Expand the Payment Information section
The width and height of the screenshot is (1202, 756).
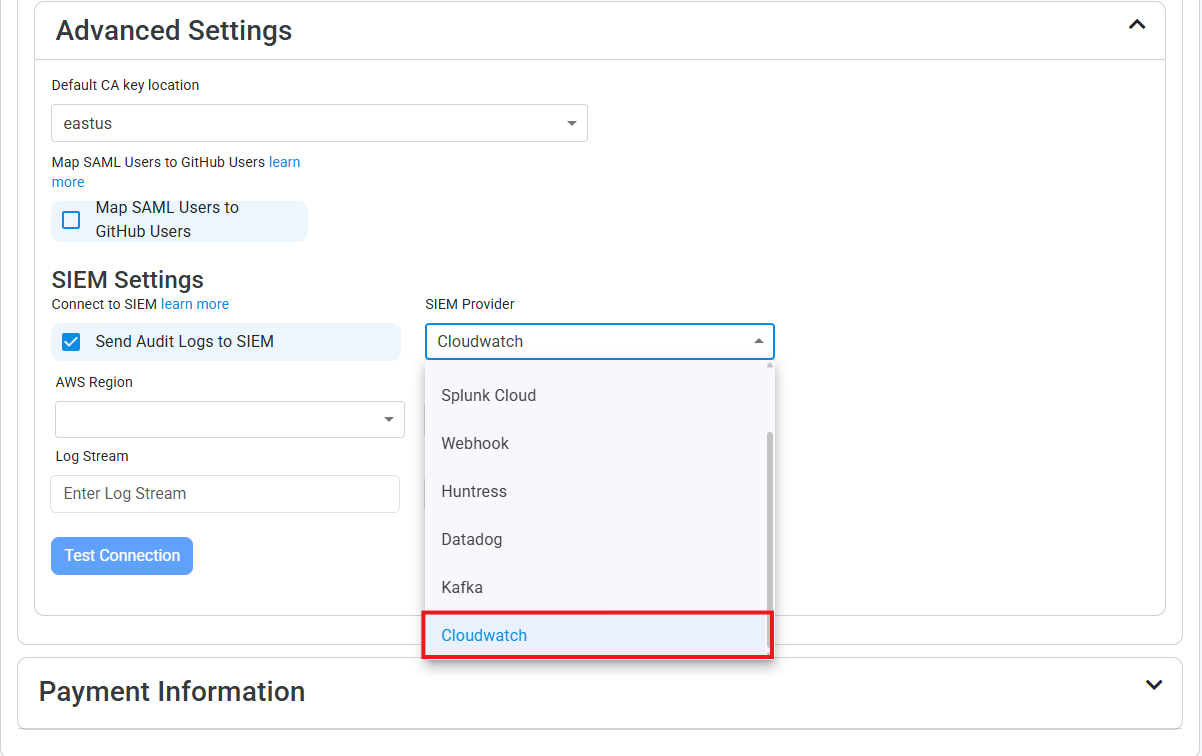tap(1153, 685)
